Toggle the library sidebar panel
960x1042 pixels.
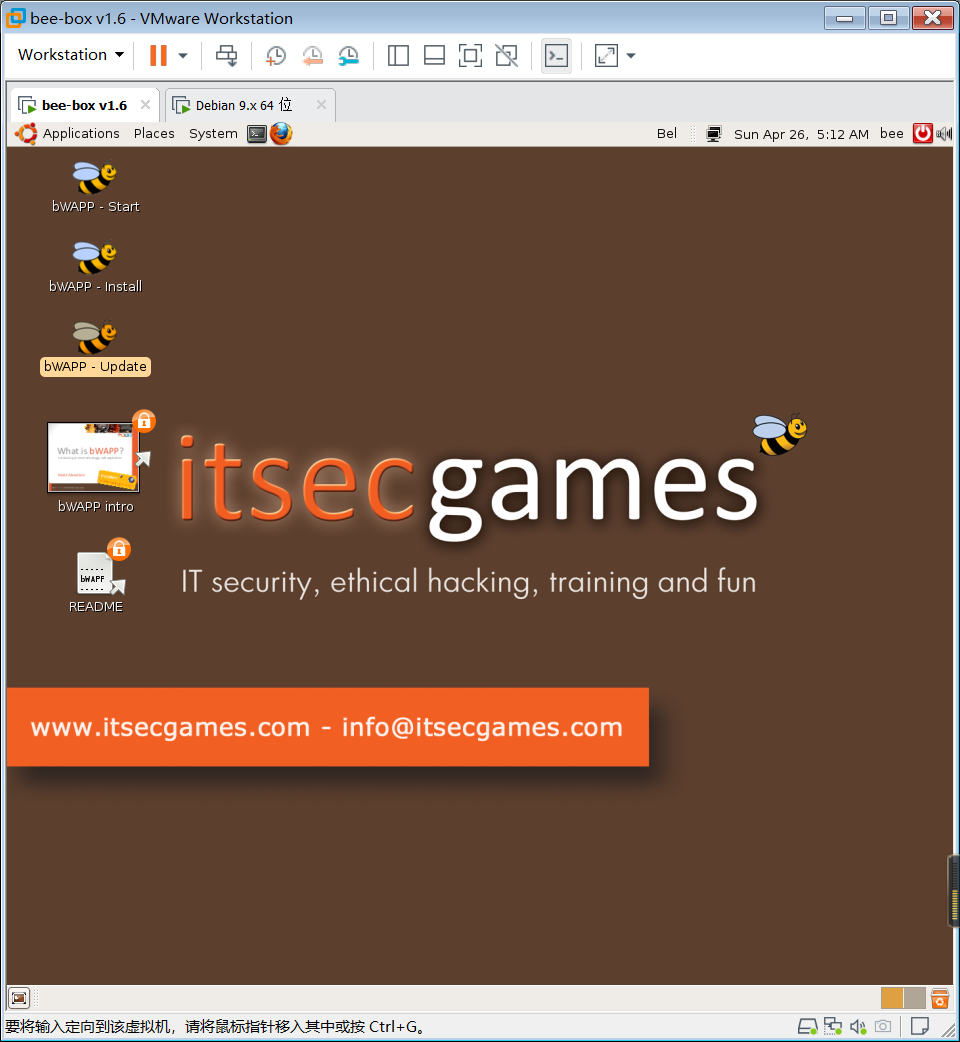click(398, 56)
